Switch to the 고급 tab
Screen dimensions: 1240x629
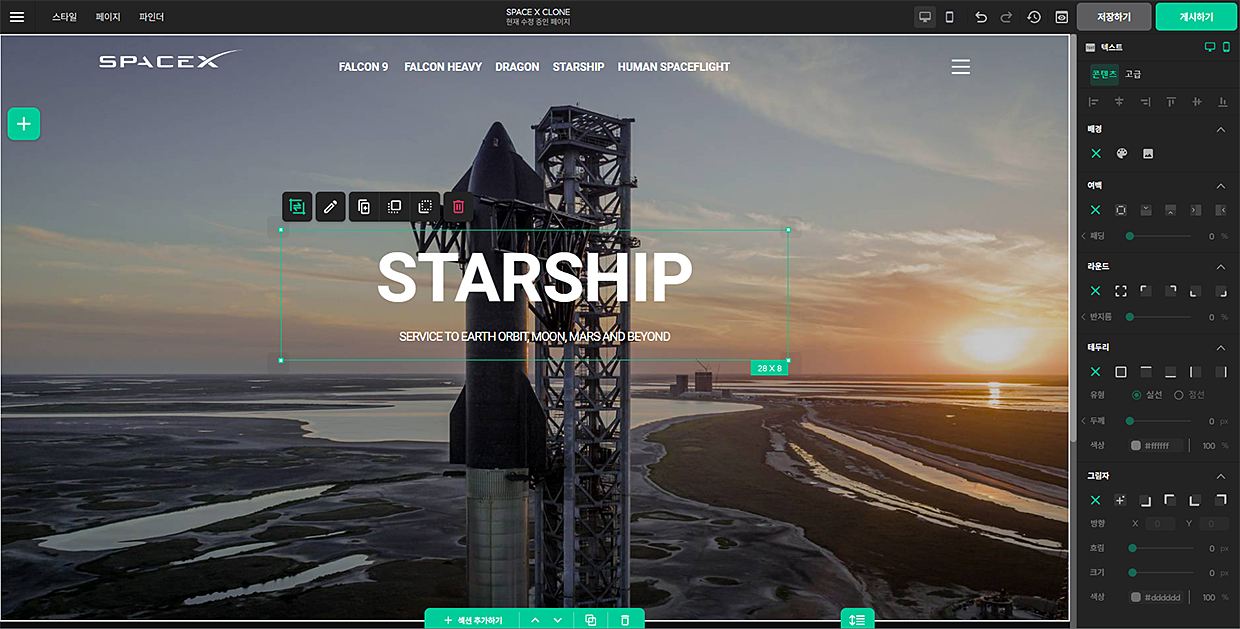1133,74
